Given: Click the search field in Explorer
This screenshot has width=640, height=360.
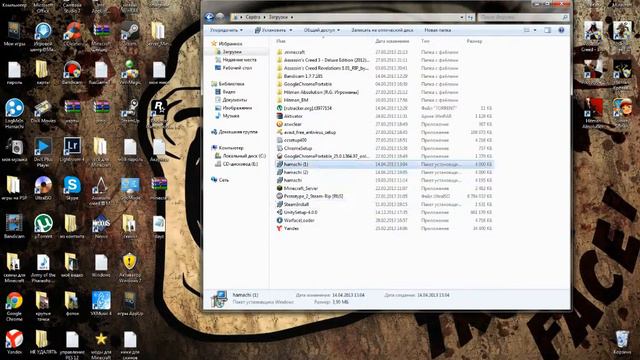Looking at the screenshot, I should click(523, 17).
